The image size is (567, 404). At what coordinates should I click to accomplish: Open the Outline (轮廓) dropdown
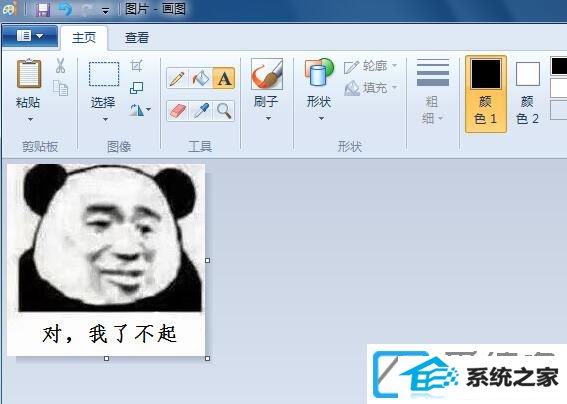[371, 66]
